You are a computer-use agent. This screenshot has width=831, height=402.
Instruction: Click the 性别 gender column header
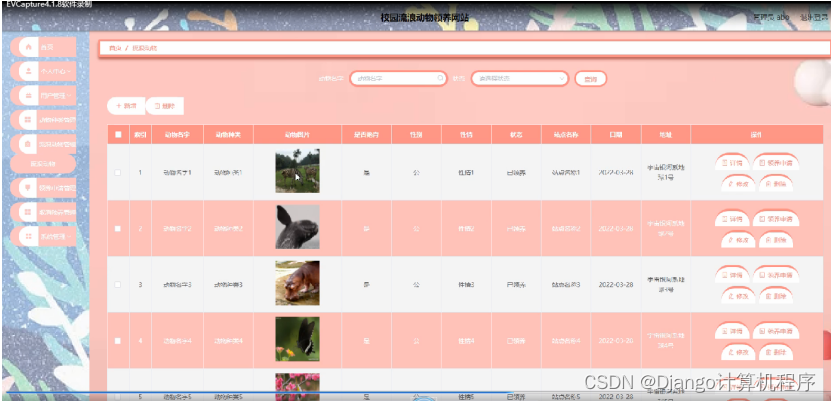pos(416,135)
